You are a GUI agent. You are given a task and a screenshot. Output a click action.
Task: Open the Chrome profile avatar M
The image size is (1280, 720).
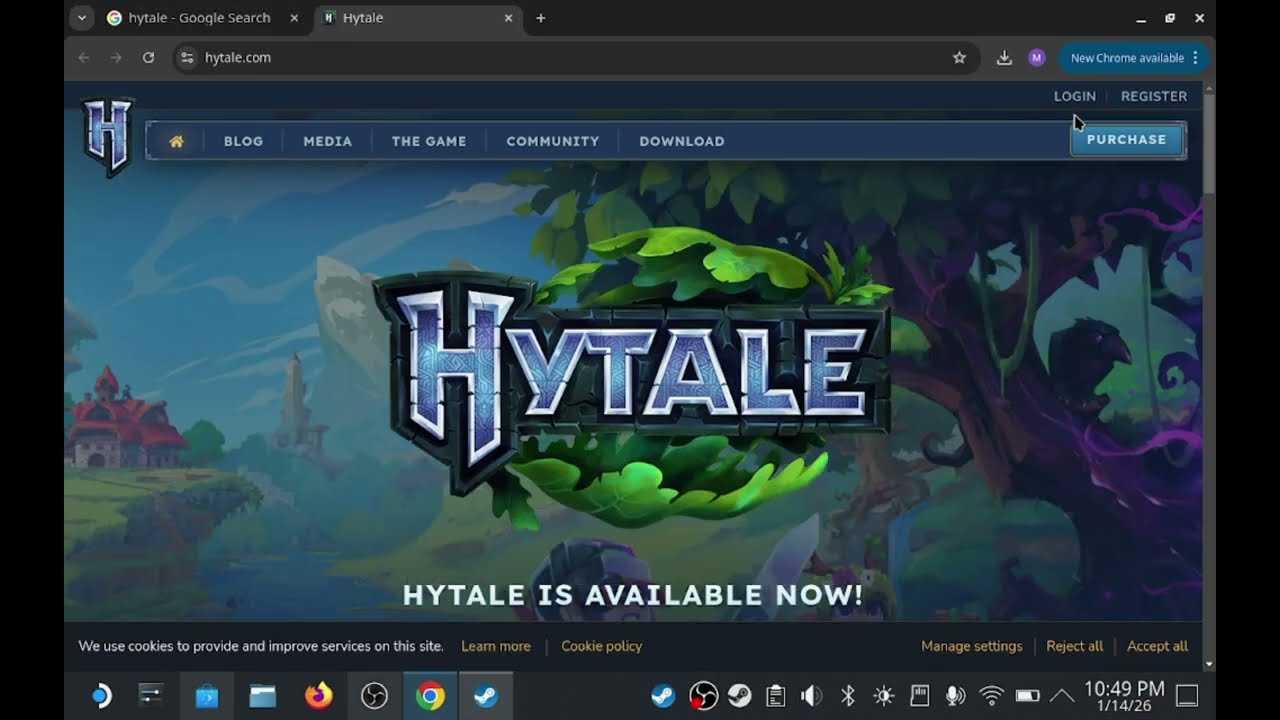coord(1037,58)
